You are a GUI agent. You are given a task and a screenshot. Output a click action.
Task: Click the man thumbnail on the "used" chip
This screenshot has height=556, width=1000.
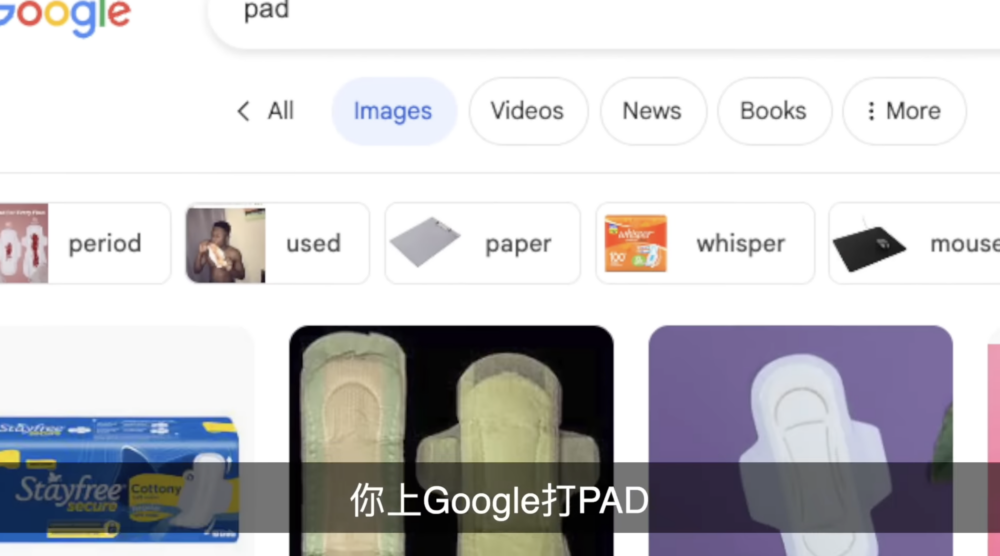point(225,244)
